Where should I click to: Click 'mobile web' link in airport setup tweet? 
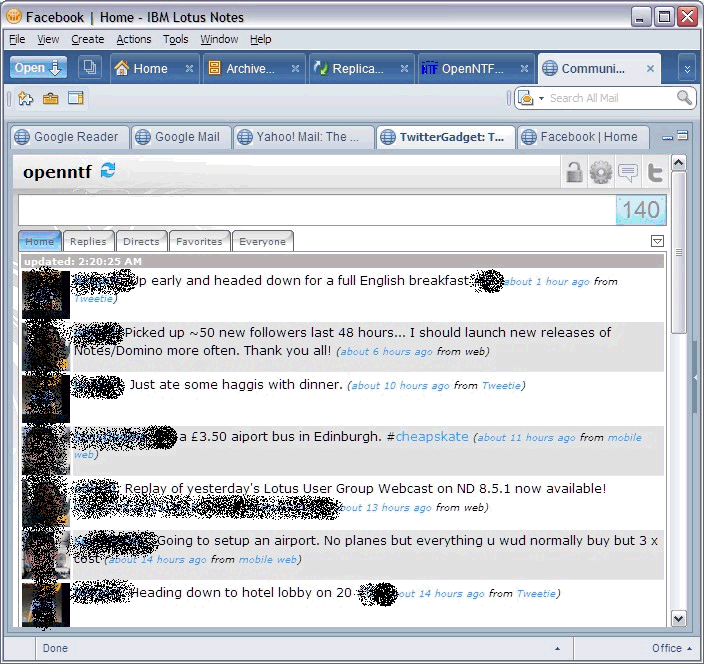point(268,560)
